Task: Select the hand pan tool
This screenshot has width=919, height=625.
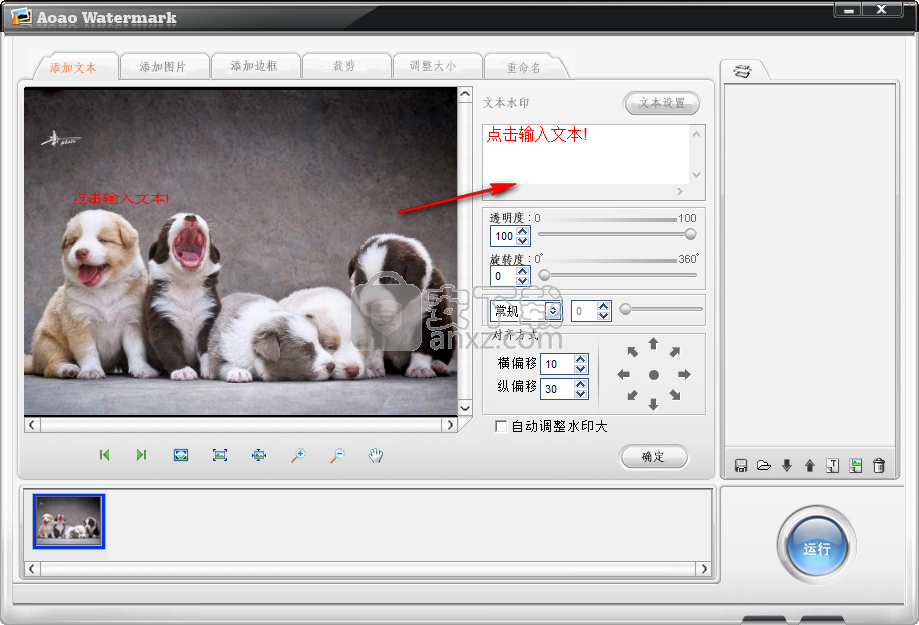Action: [376, 456]
